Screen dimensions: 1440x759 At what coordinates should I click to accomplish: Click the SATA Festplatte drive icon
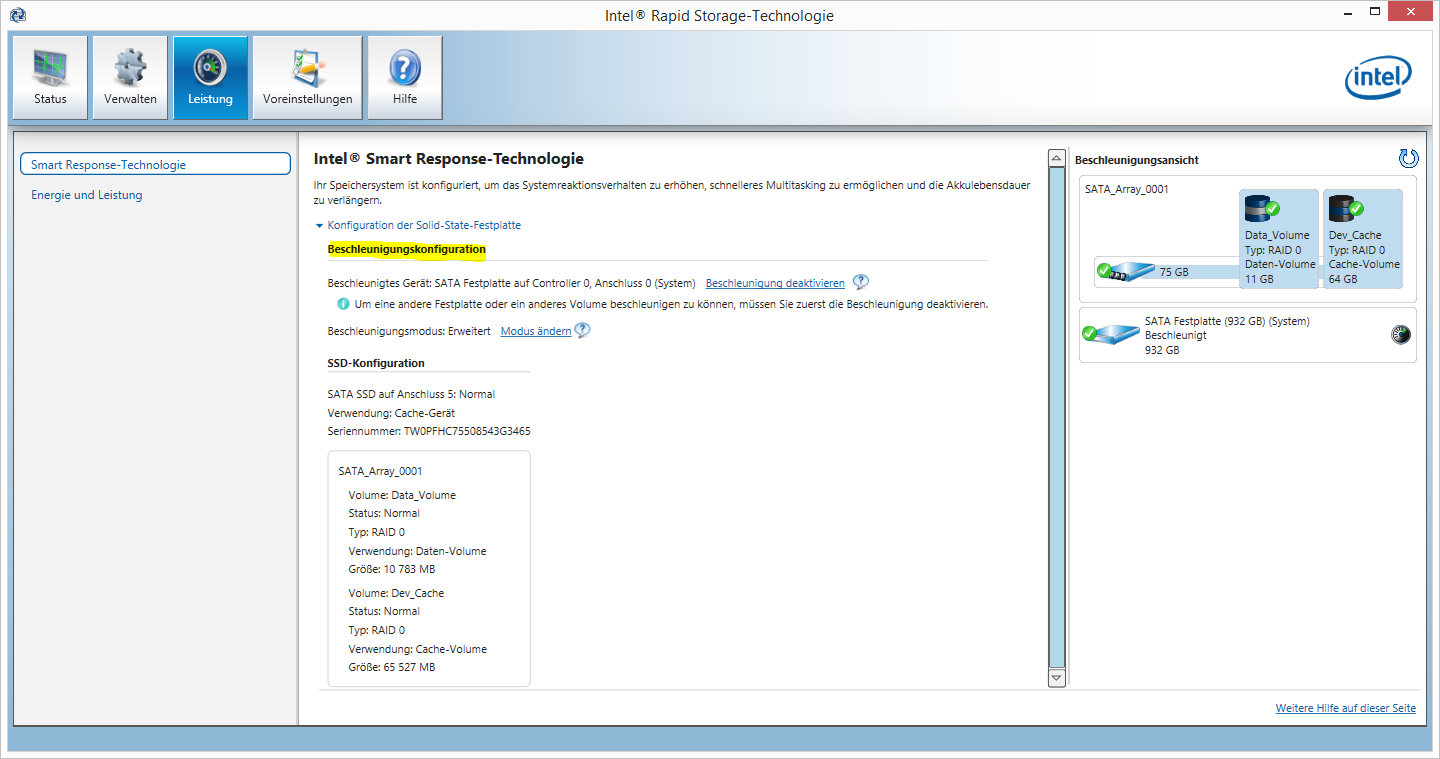1109,334
